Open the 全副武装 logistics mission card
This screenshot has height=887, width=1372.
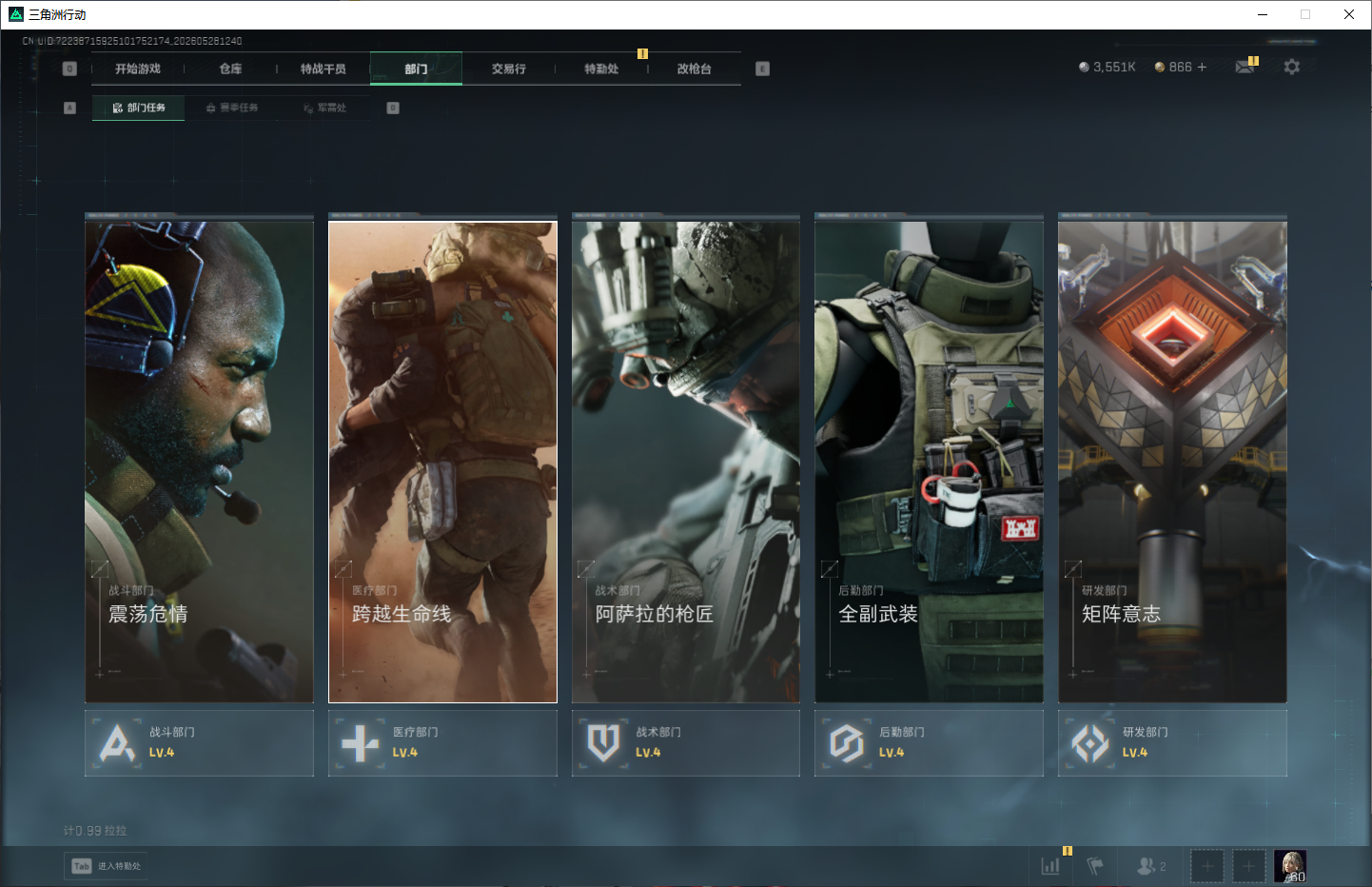pyautogui.click(x=929, y=463)
